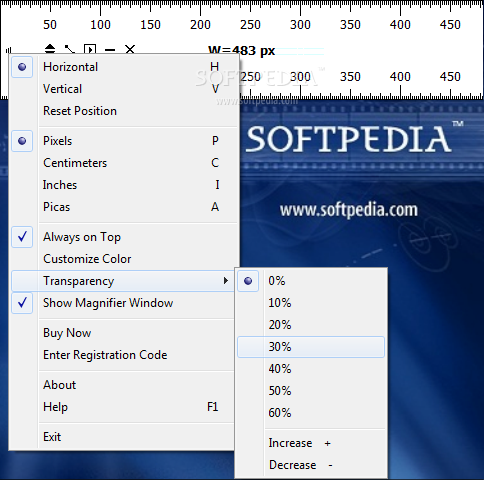The width and height of the screenshot is (484, 480).
Task: Open Customize Color
Action: pyautogui.click(x=124, y=259)
